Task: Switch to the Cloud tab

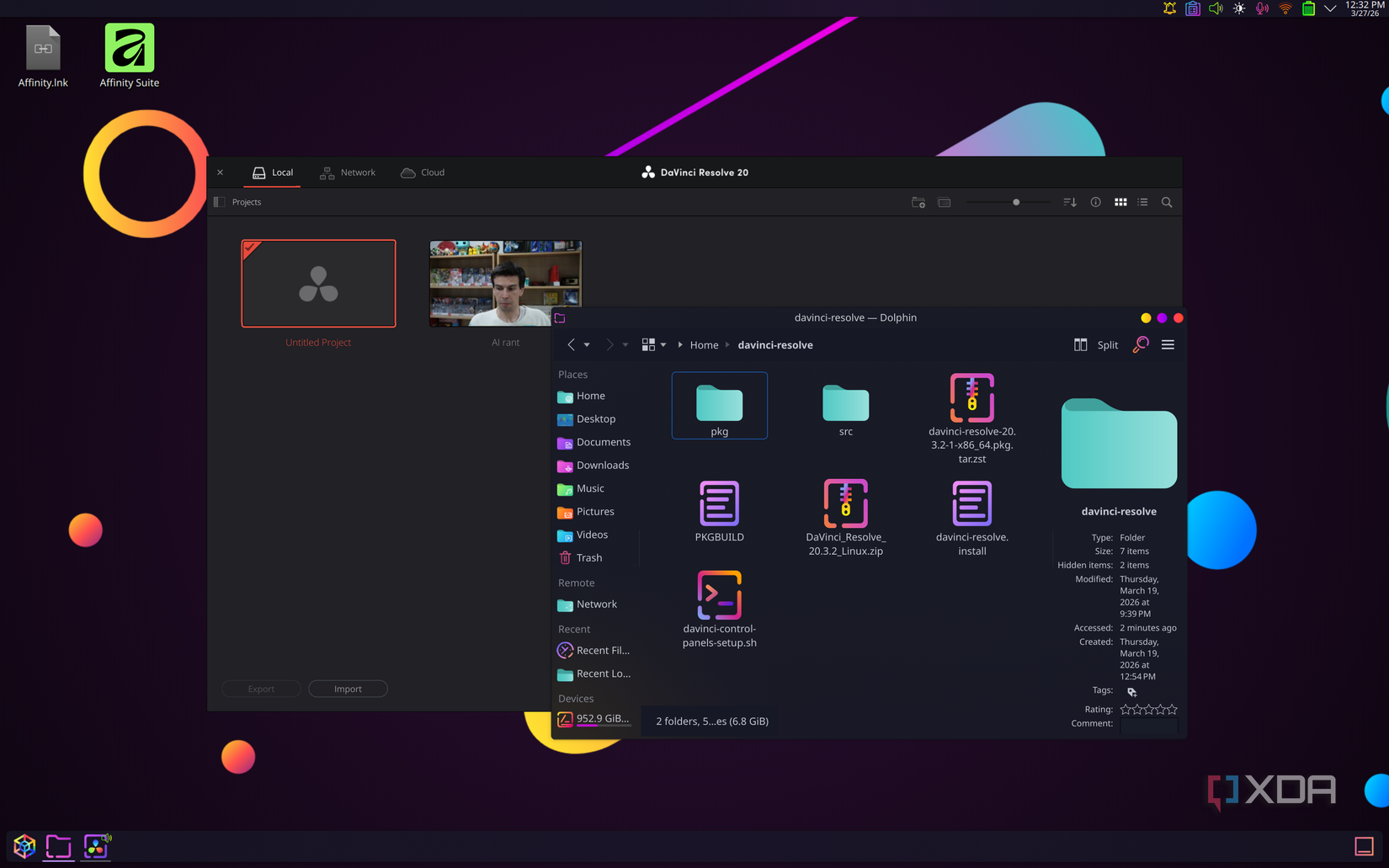Action: click(x=423, y=173)
